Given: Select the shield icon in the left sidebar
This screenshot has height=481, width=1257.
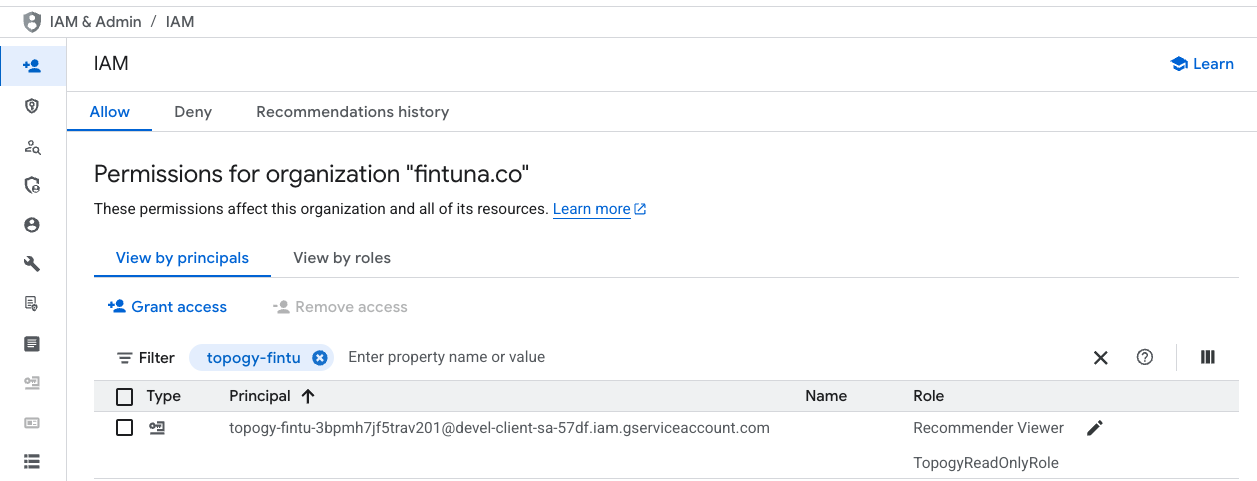Looking at the screenshot, I should point(32,106).
